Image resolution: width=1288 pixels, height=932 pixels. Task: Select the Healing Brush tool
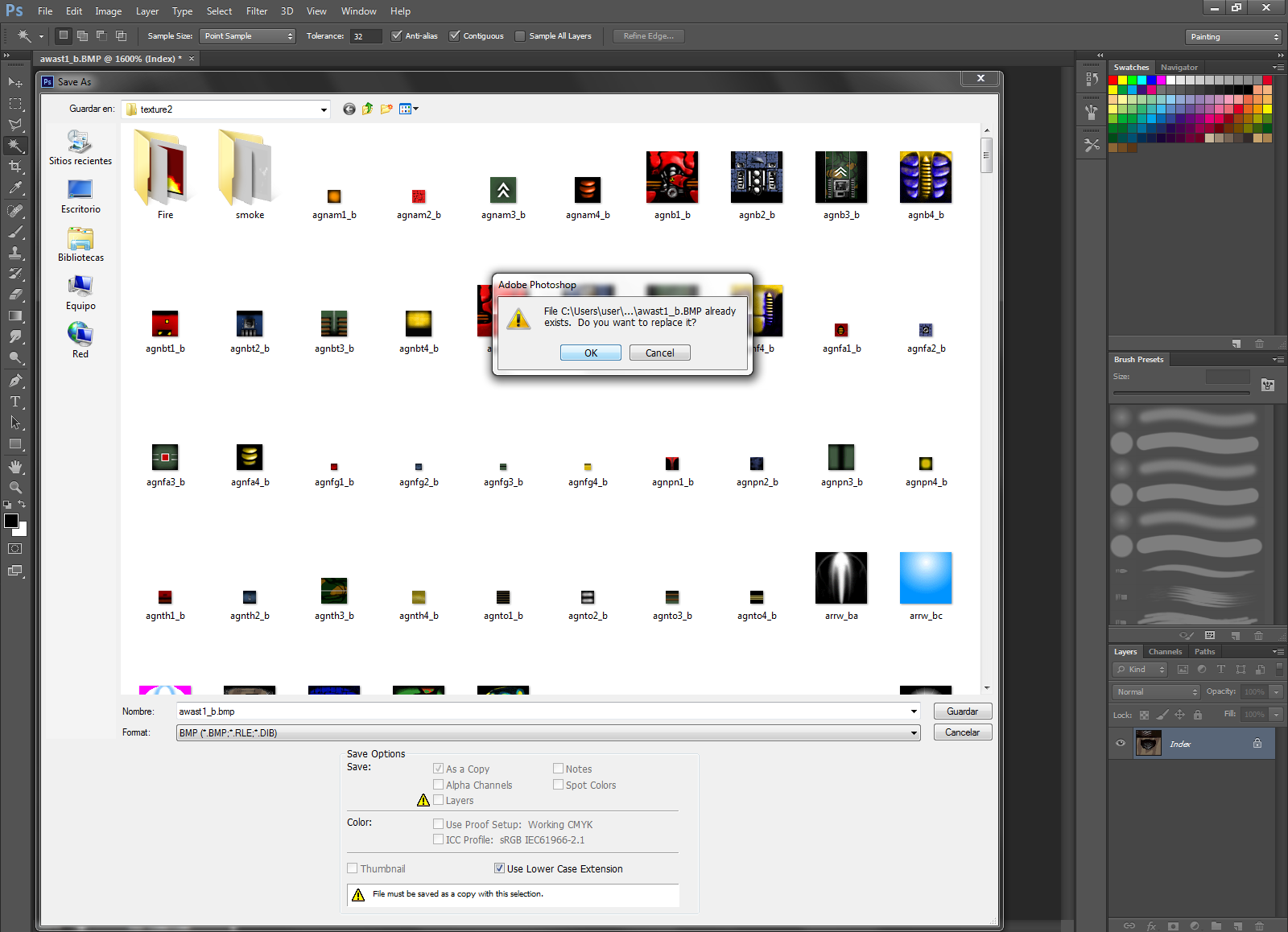(x=15, y=211)
